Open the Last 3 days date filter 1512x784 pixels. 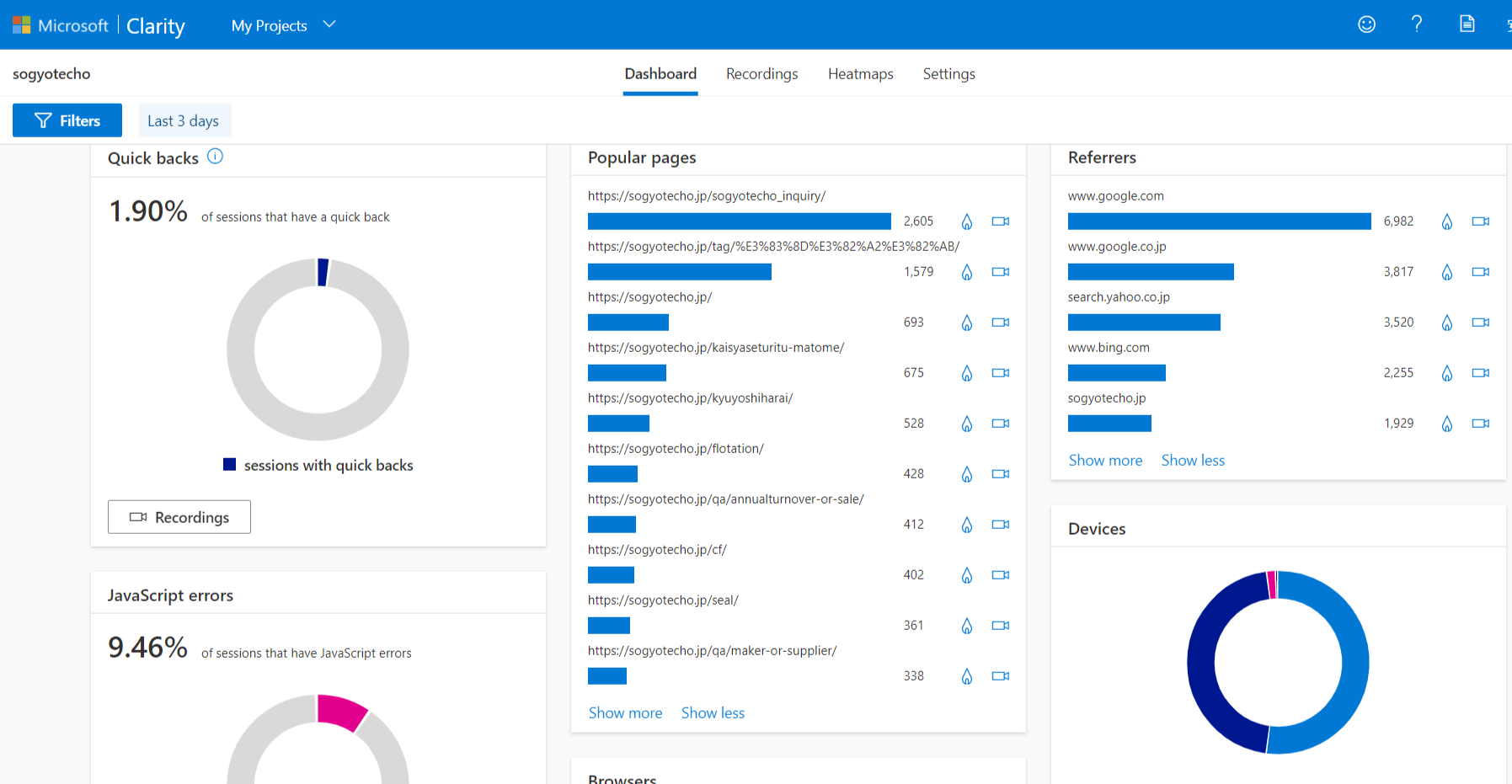[x=184, y=120]
